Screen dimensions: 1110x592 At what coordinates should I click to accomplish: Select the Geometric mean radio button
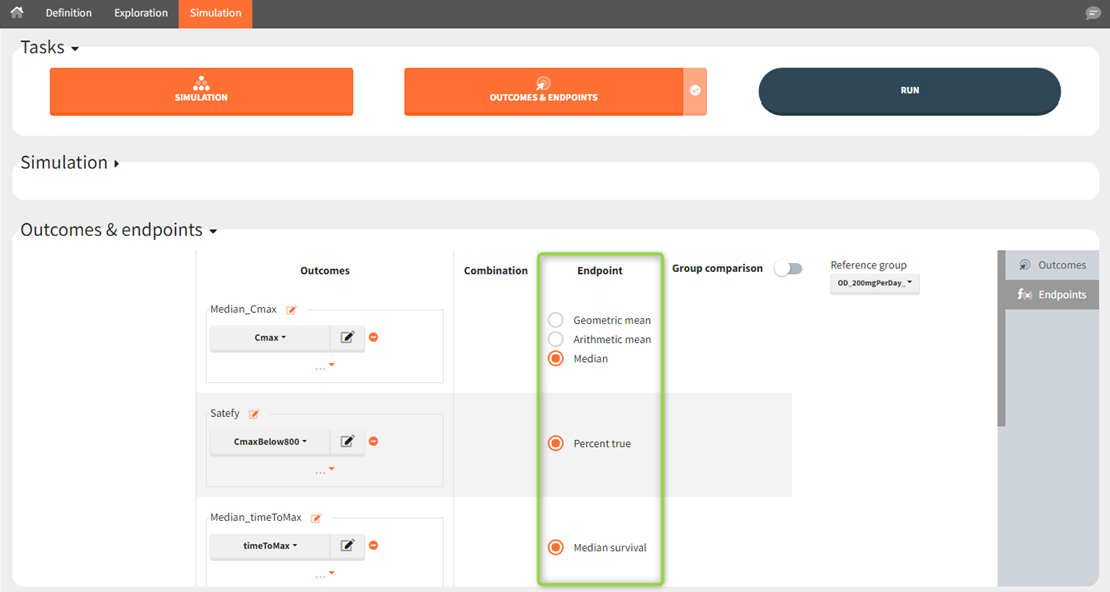click(556, 320)
